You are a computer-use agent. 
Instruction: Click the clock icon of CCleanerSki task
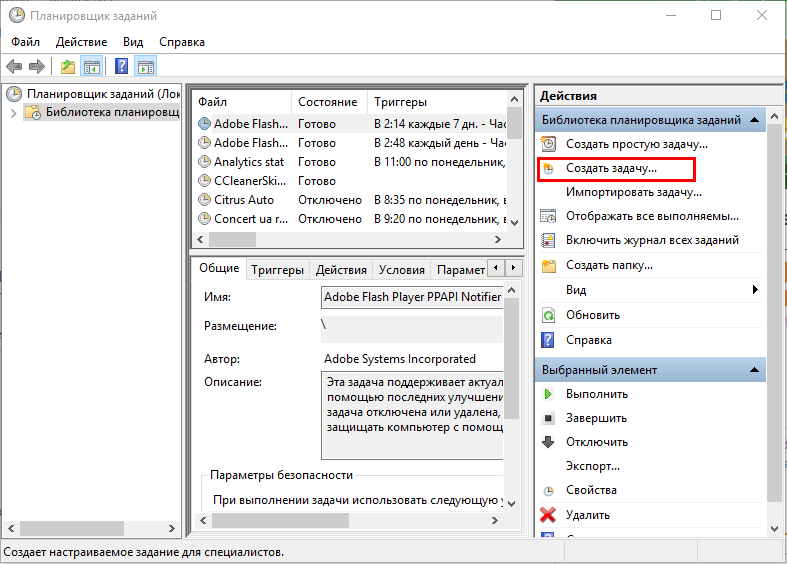(x=204, y=181)
